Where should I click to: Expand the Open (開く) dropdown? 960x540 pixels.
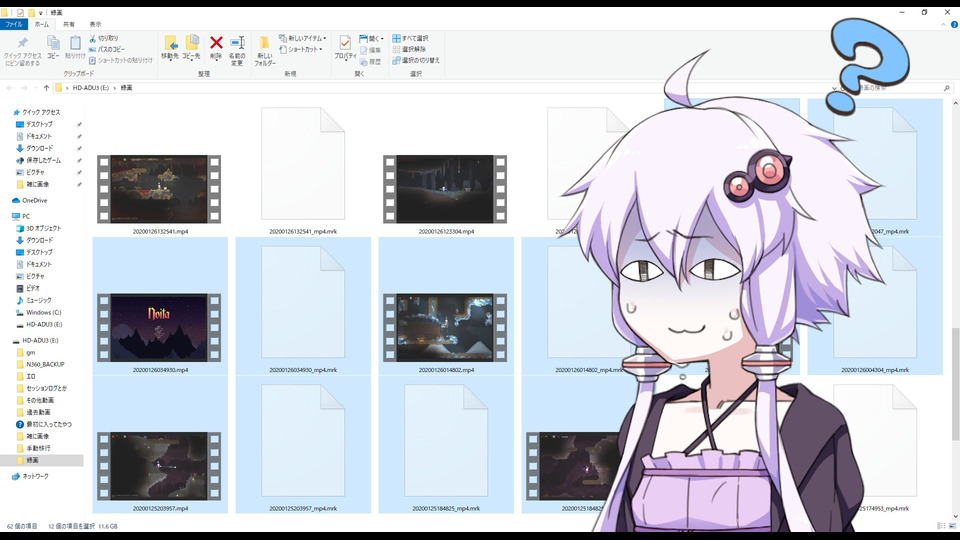382,39
